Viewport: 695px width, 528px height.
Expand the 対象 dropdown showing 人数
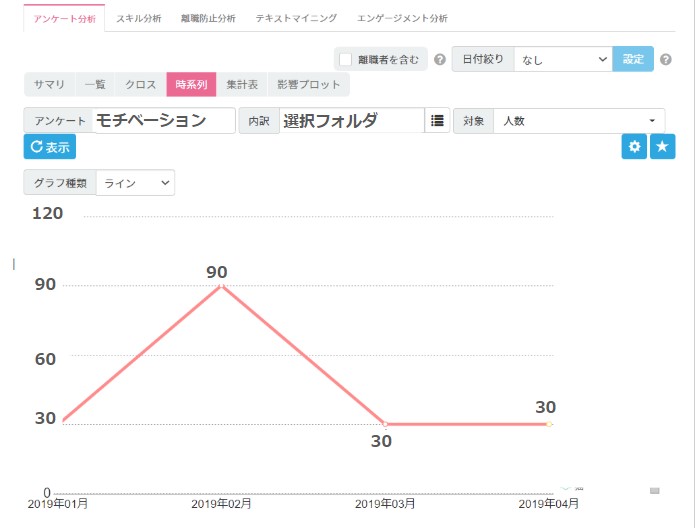[578, 121]
